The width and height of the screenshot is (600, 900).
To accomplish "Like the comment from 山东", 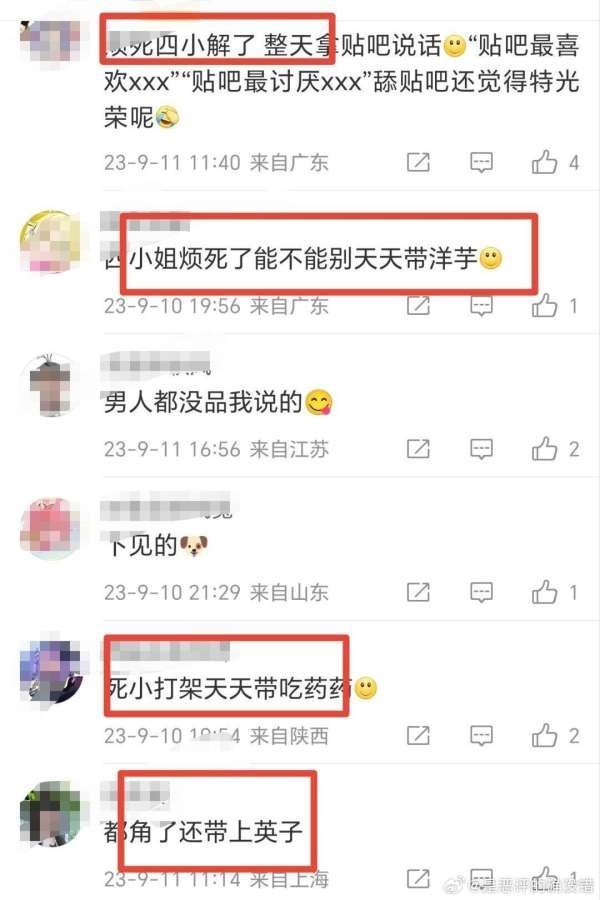I will coord(544,592).
